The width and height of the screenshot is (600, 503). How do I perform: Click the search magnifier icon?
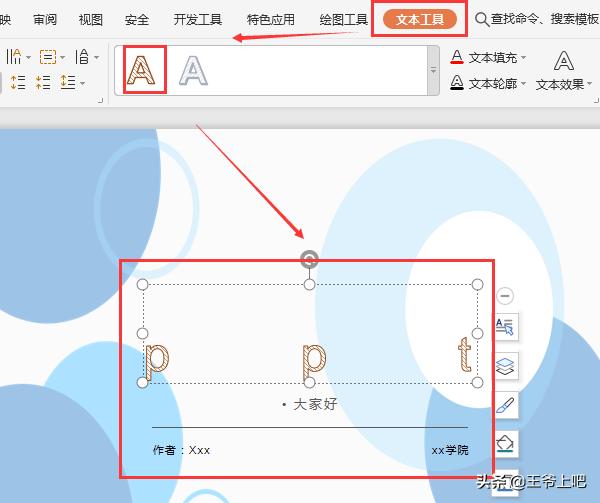tap(482, 19)
